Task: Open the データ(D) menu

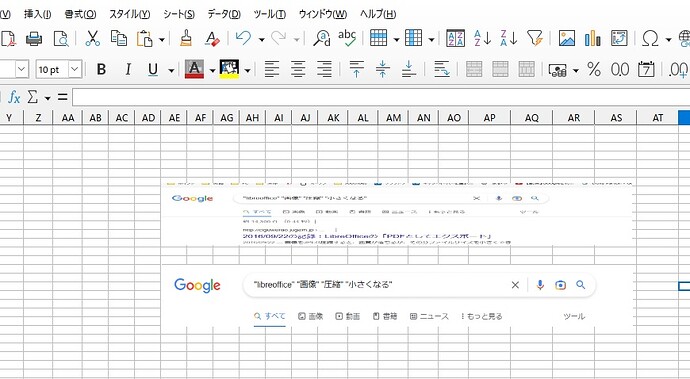Action: 224,14
